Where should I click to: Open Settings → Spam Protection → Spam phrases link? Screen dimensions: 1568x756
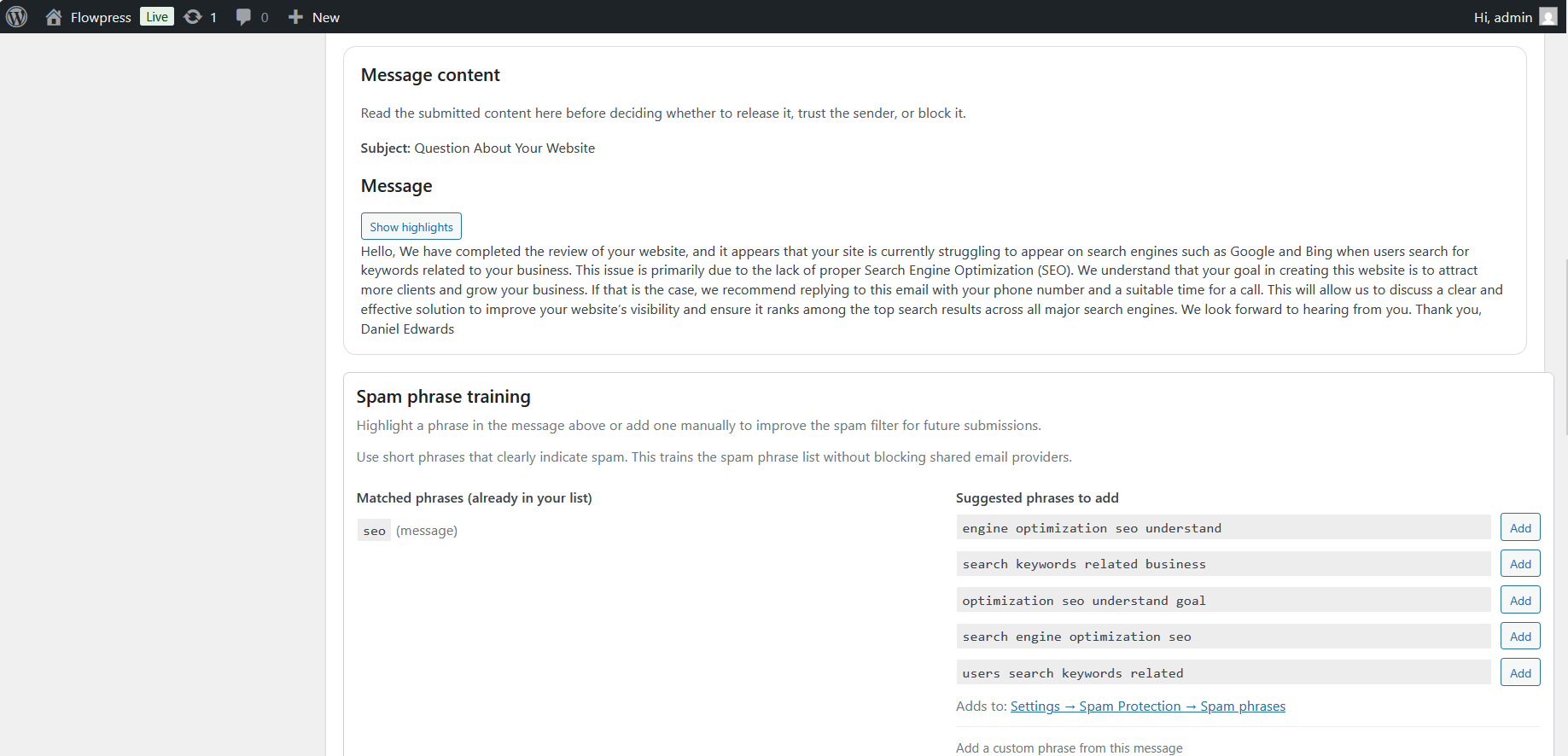pos(1148,706)
